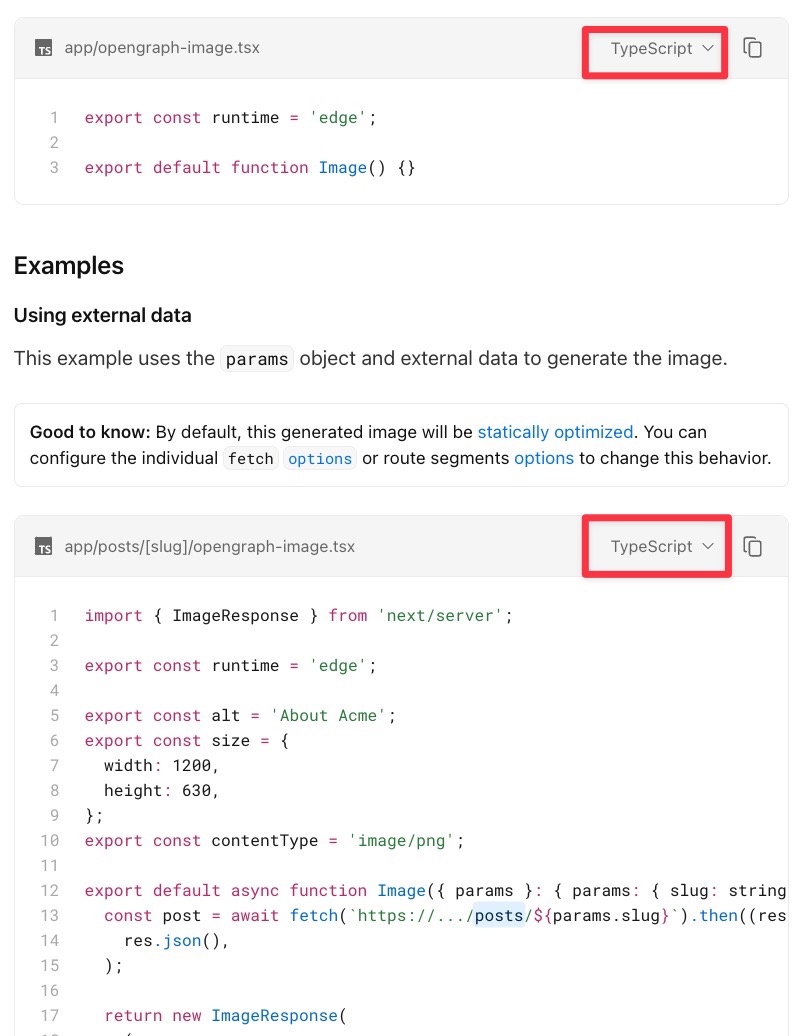Click the app/opengraph-image.tsx filename label
Screen dimensions: 793x1036
point(161,47)
